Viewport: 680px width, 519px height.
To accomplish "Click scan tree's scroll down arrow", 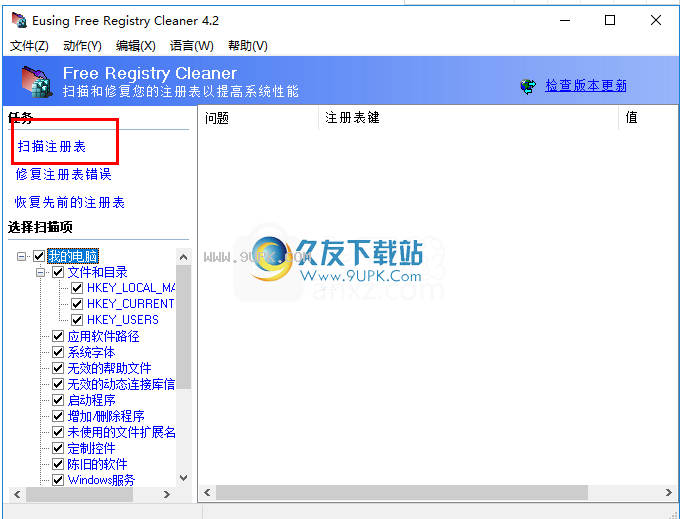I will (x=183, y=478).
